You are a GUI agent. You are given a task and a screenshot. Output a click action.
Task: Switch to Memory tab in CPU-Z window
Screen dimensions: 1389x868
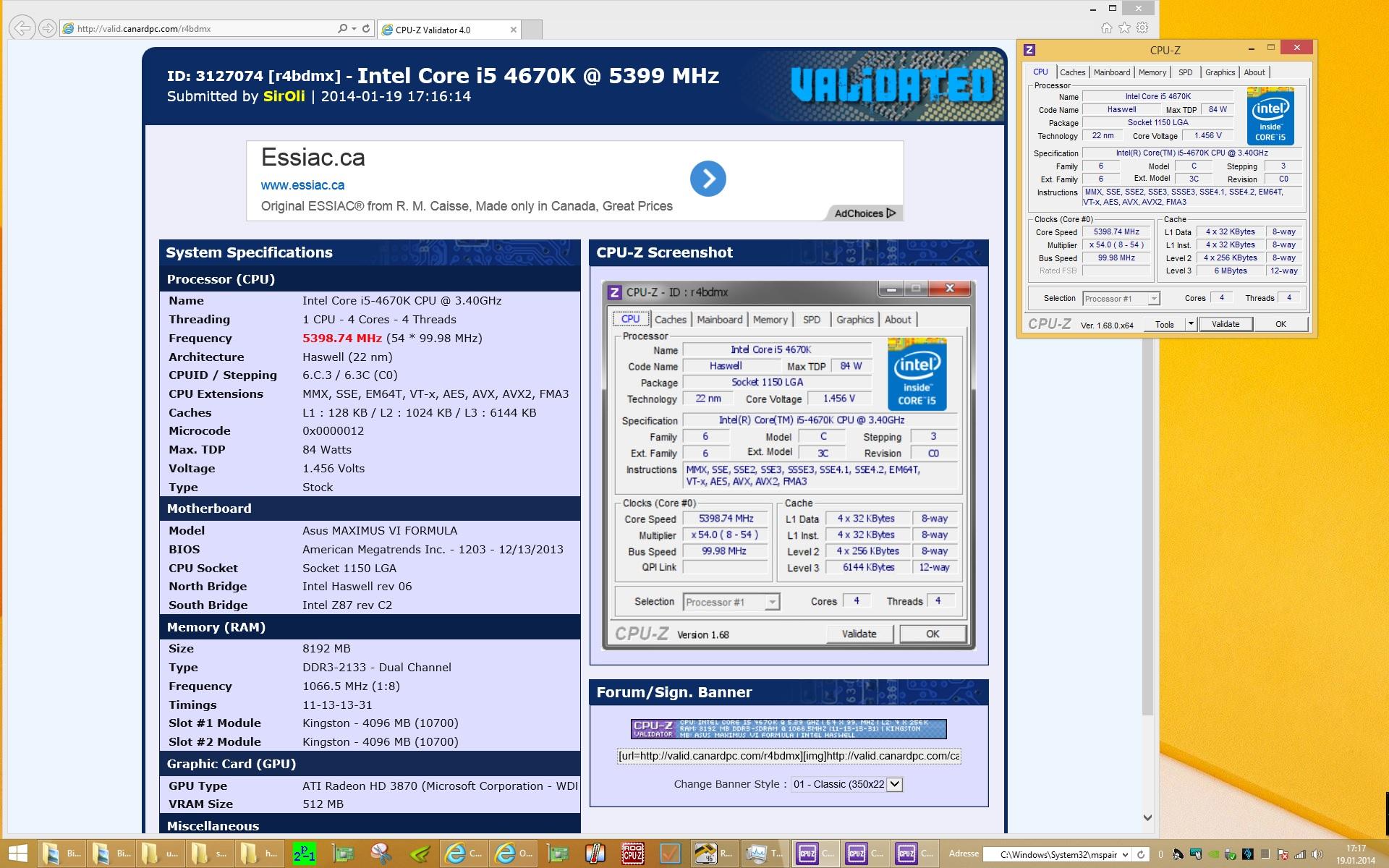(x=1152, y=72)
